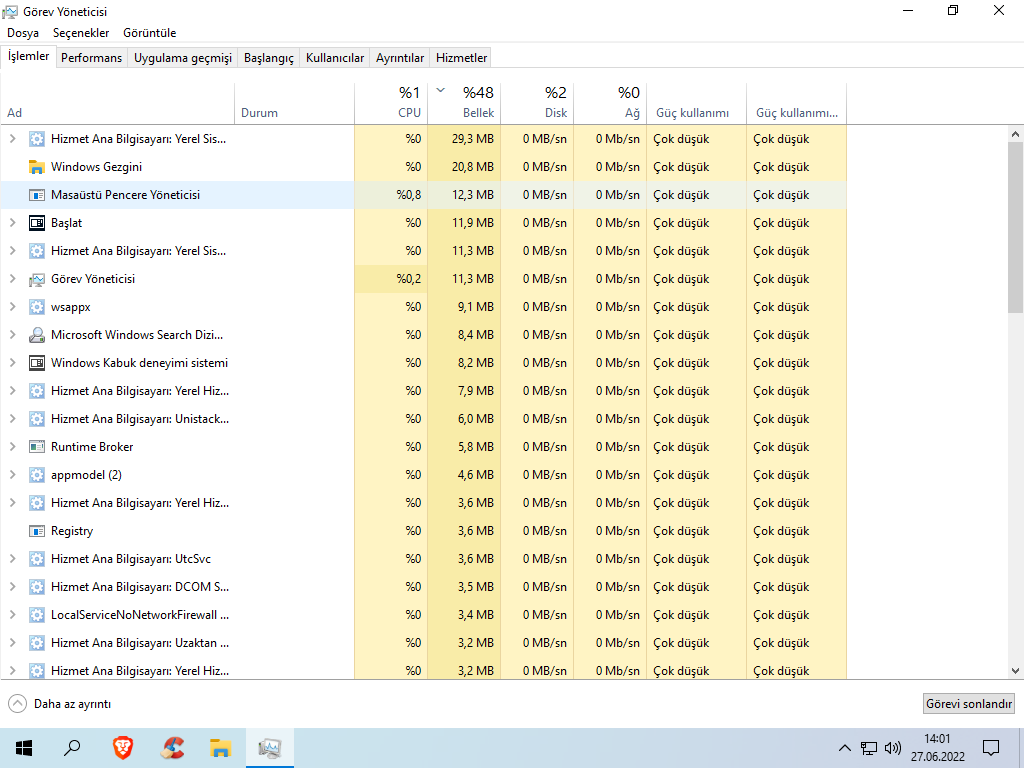This screenshot has height=768, width=1024.
Task: Open taskbar search magnifier
Action: point(72,748)
